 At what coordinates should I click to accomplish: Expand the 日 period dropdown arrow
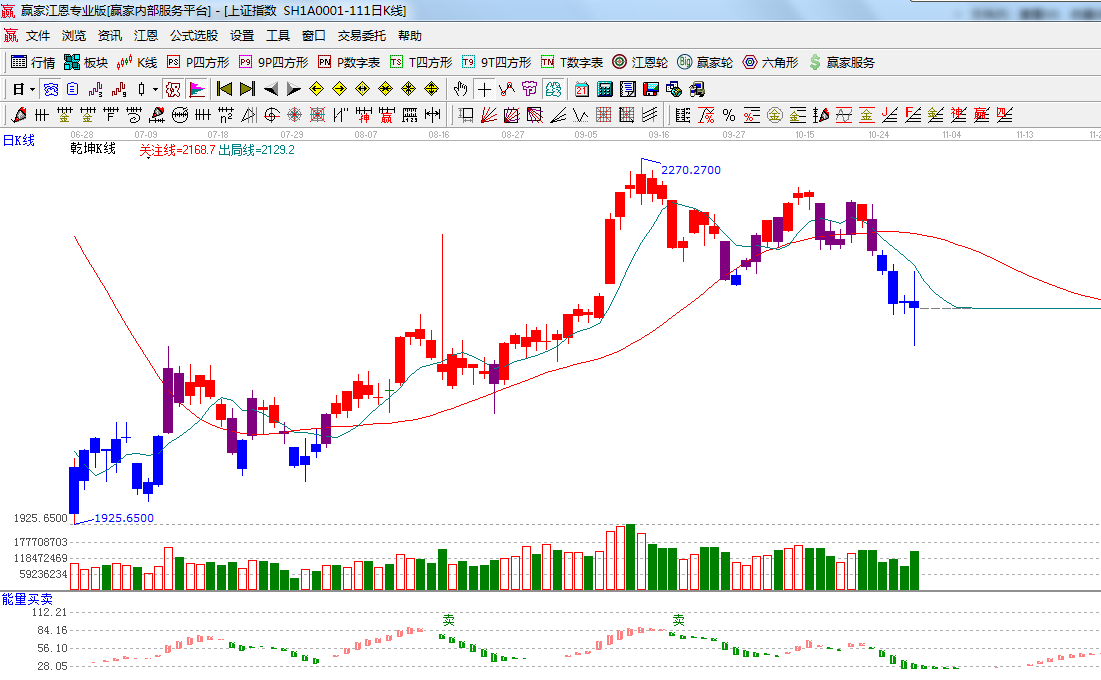tap(31, 89)
